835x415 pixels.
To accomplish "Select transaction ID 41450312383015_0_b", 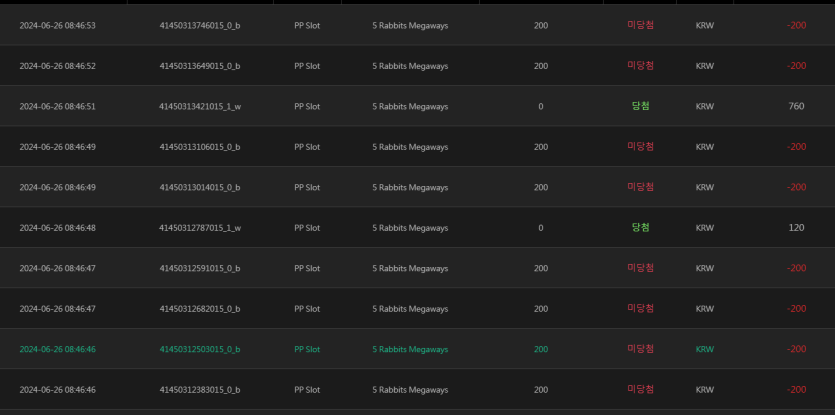I will (200, 390).
